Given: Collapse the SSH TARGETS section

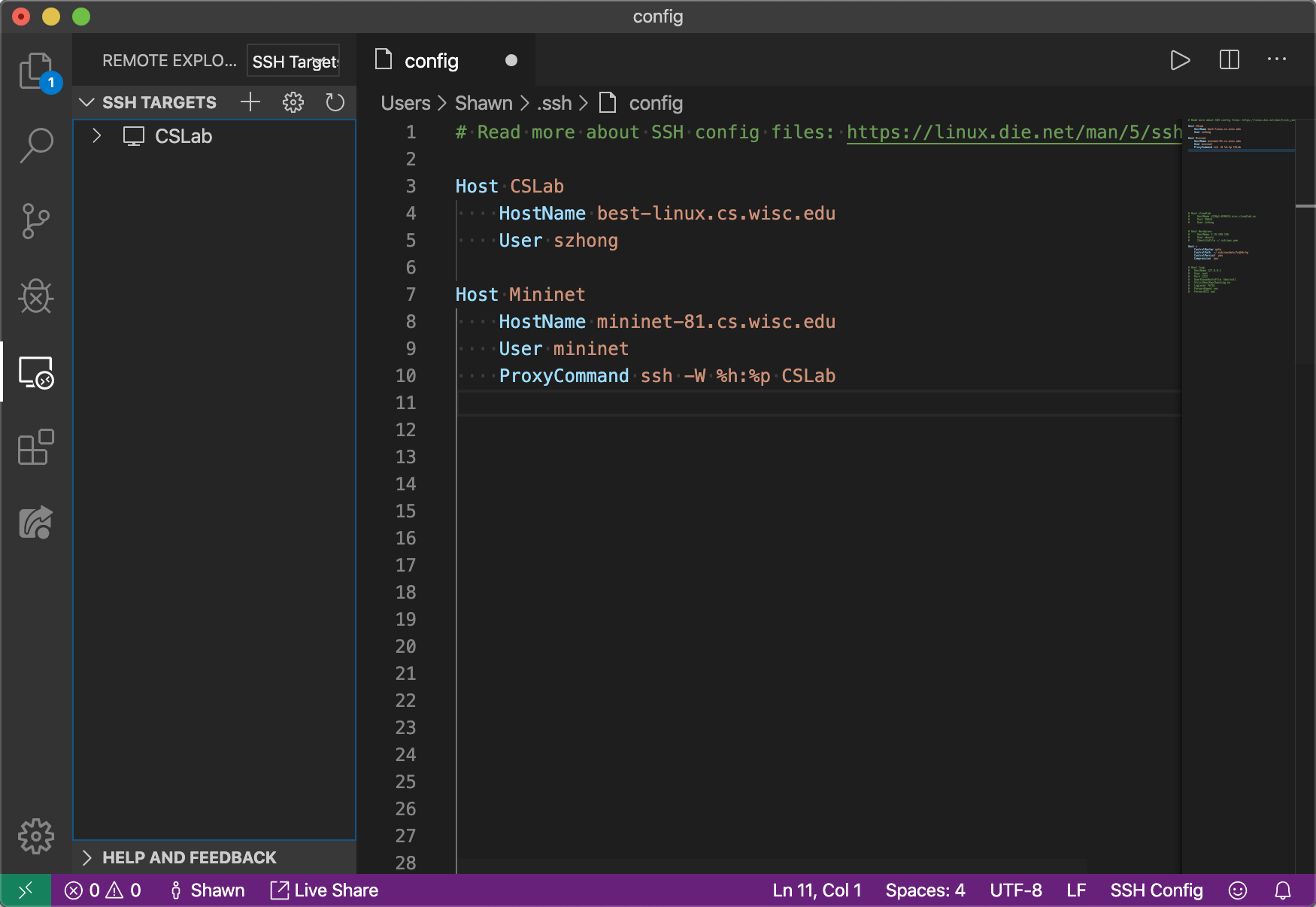Looking at the screenshot, I should click(87, 102).
